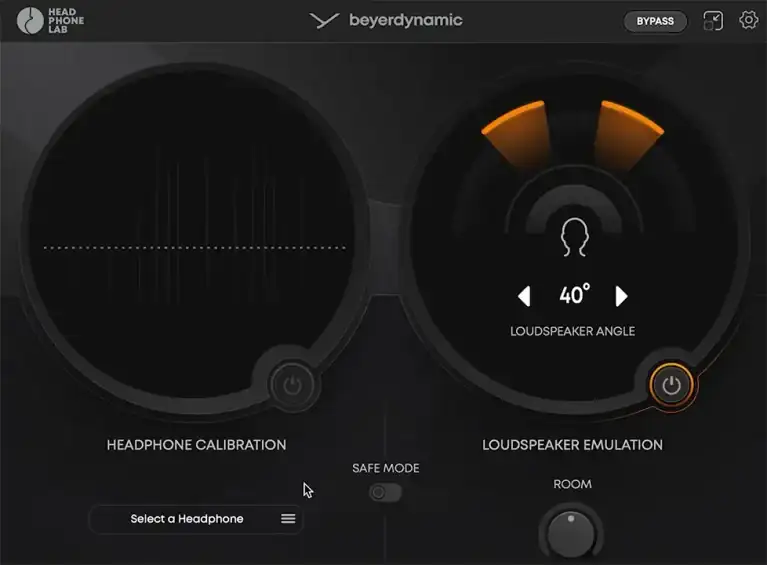
Task: Enable the Headphone Calibration power button
Action: [x=293, y=385]
